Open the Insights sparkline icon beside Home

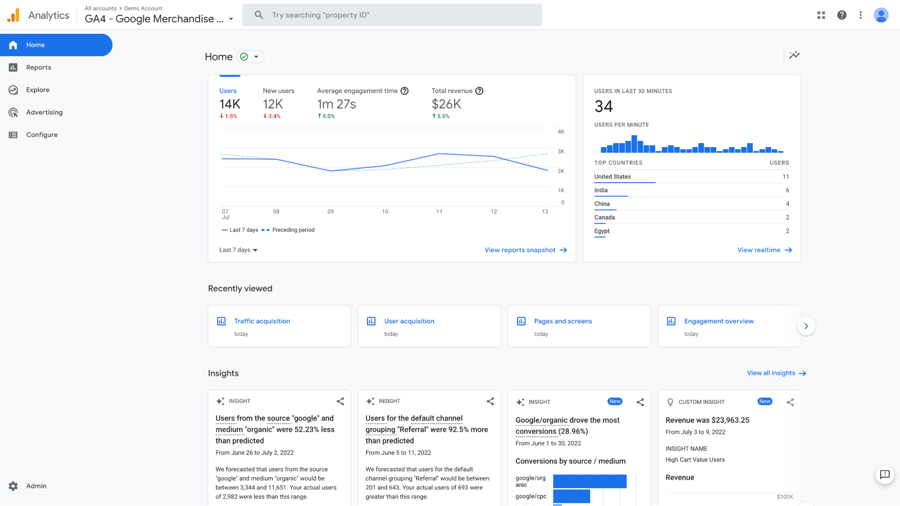794,55
